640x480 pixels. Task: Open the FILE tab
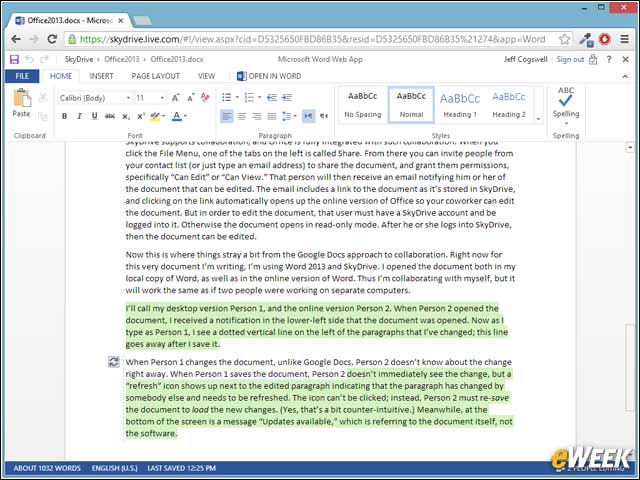point(22,76)
